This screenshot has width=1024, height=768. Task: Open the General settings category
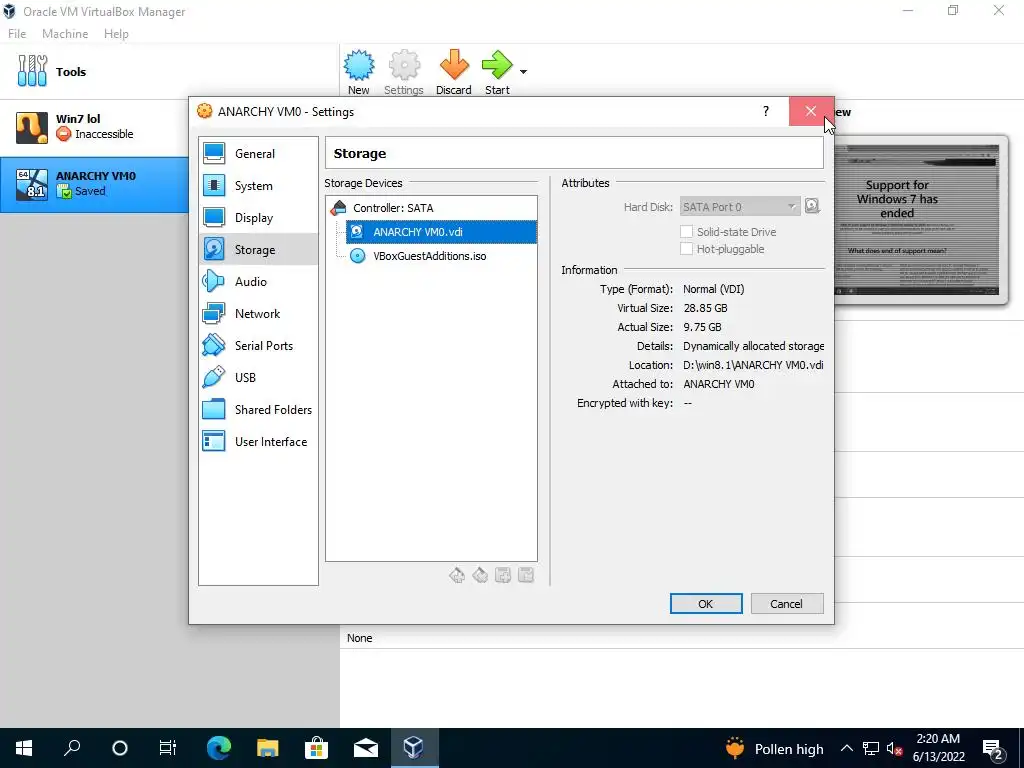point(258,153)
